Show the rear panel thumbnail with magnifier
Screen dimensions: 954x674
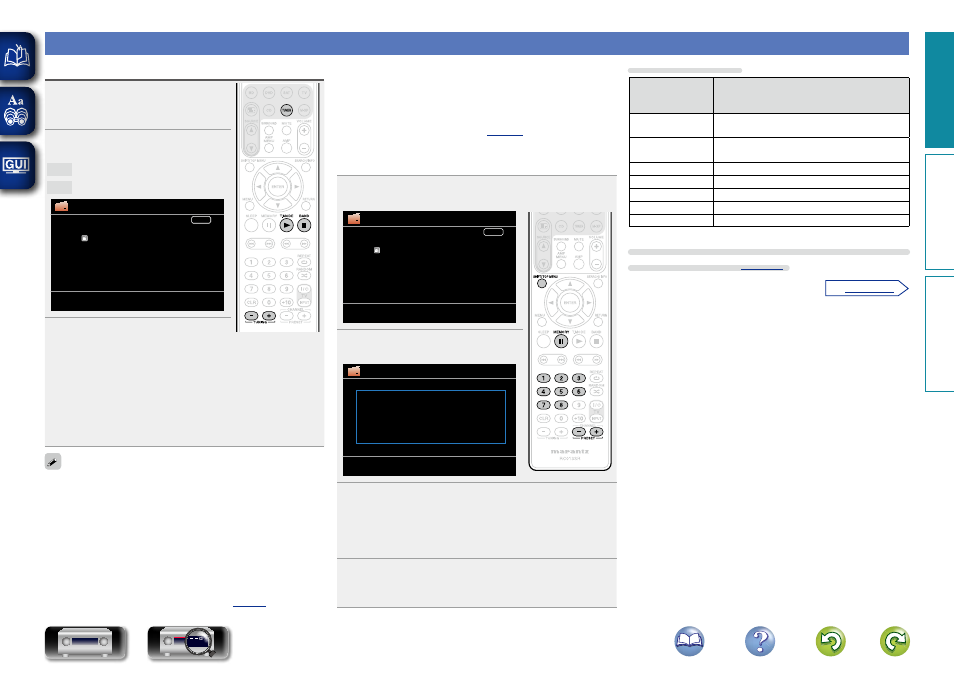189,642
